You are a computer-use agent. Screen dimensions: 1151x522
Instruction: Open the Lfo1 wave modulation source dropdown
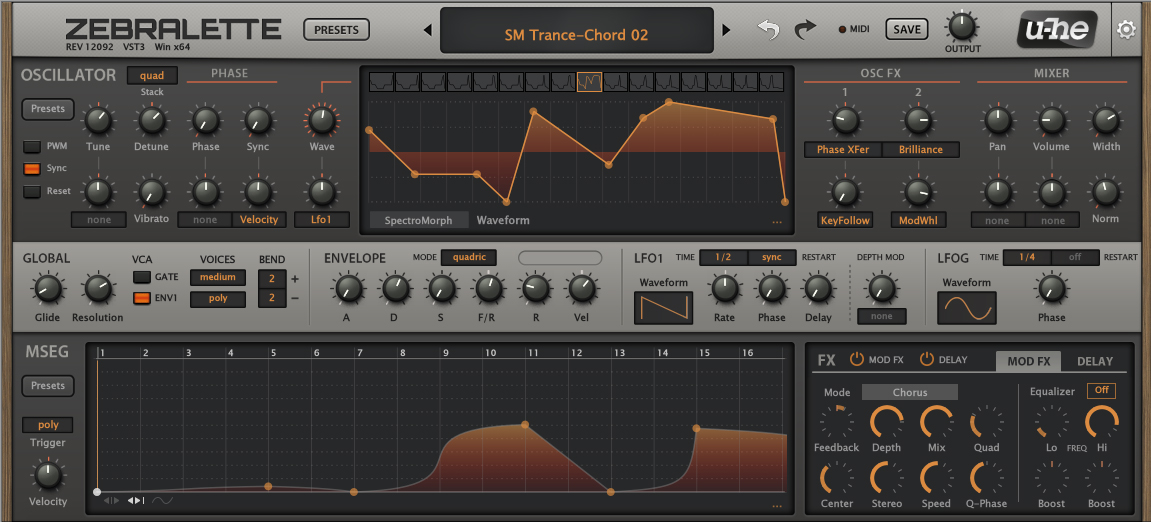pyautogui.click(x=322, y=220)
